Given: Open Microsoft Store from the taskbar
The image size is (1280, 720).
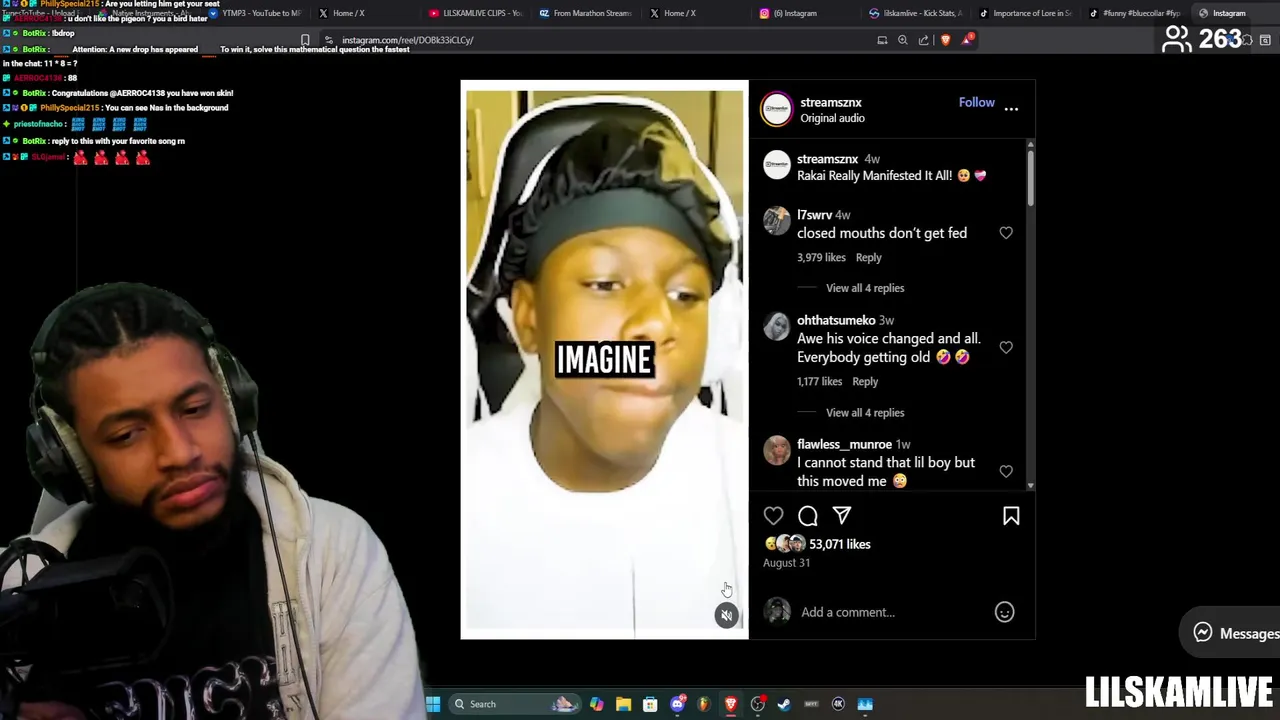Looking at the screenshot, I should pos(650,704).
